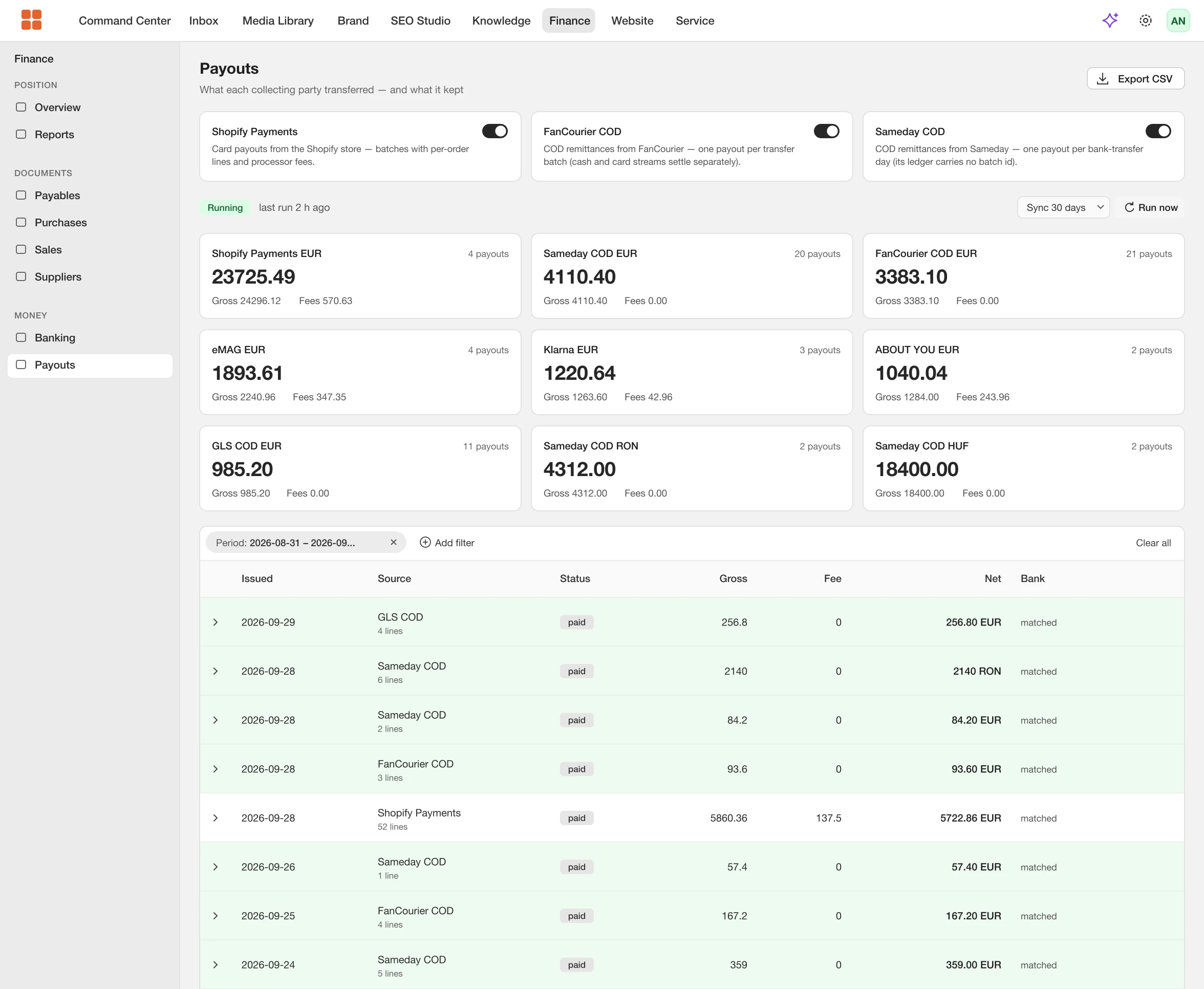The height and width of the screenshot is (989, 1204).
Task: Click the 137.5 fee value
Action: 828,818
